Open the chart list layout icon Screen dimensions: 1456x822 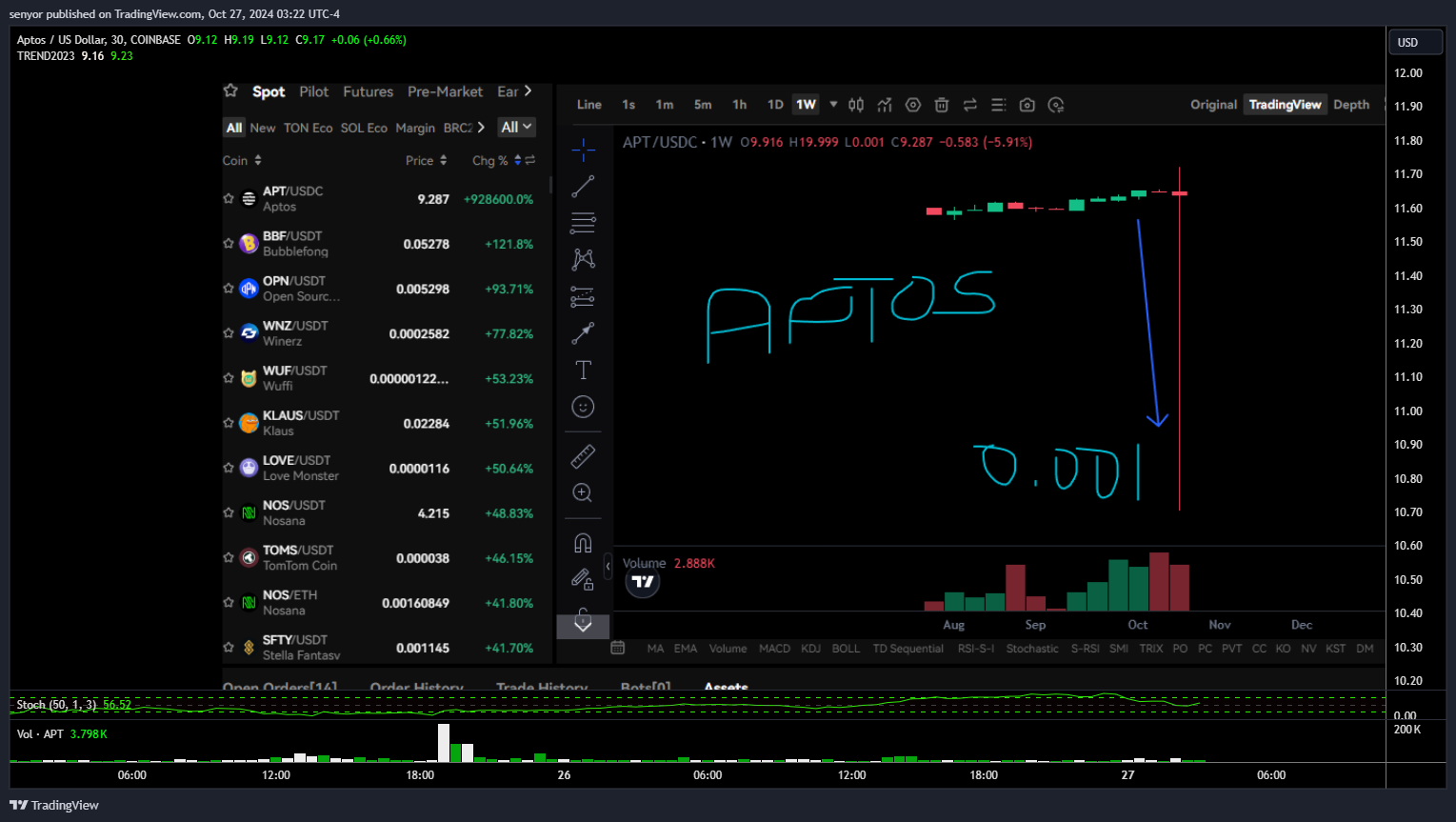point(999,105)
